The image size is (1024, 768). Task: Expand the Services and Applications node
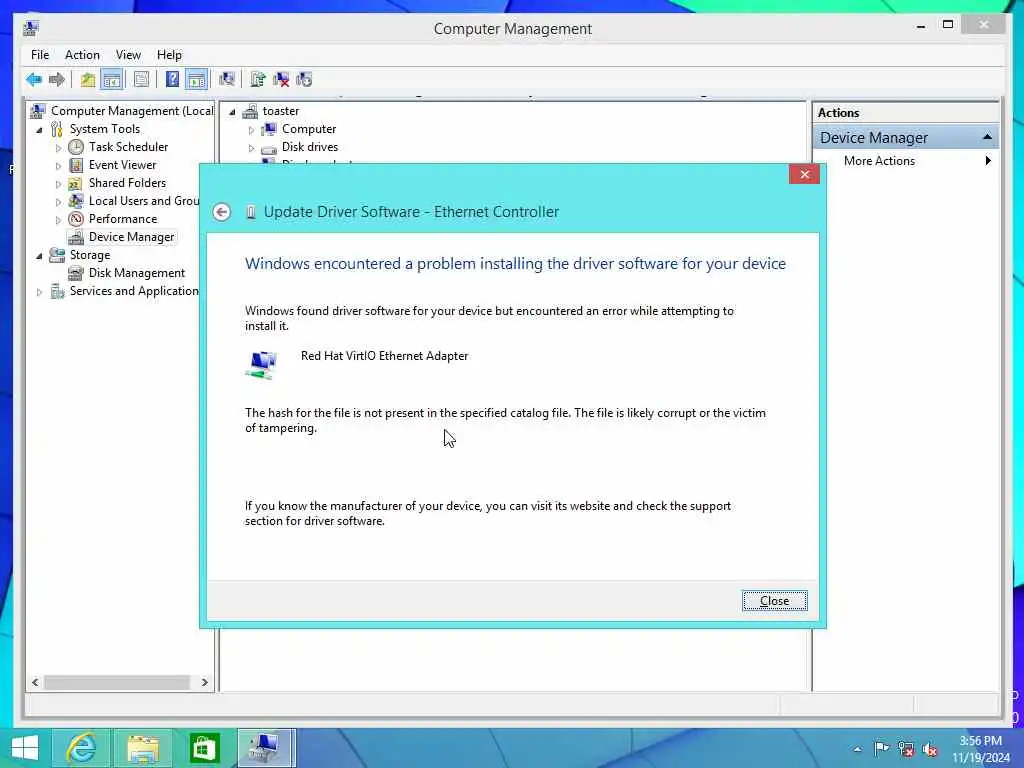click(39, 292)
